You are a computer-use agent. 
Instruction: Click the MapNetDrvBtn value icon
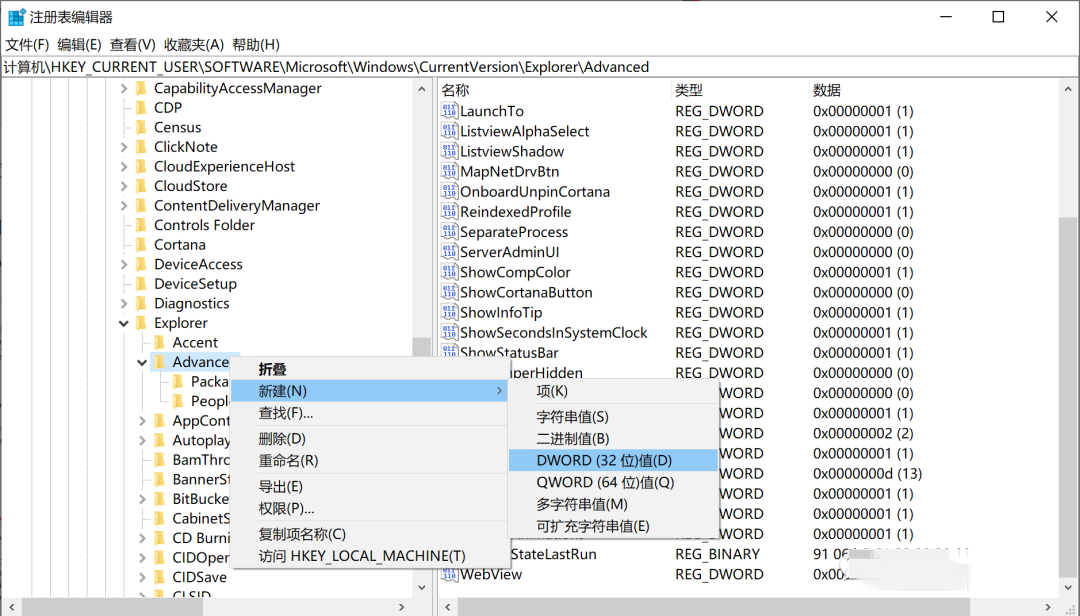pyautogui.click(x=449, y=171)
